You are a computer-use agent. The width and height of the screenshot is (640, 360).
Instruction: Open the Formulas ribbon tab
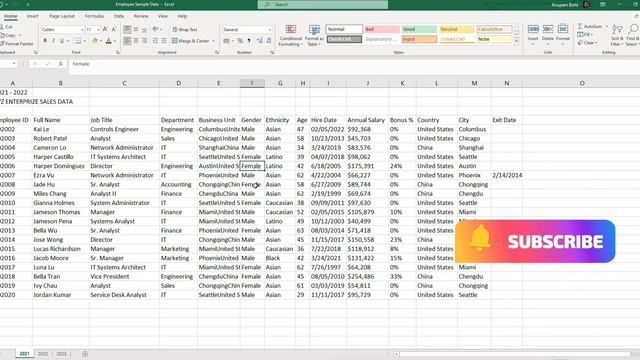tap(94, 16)
